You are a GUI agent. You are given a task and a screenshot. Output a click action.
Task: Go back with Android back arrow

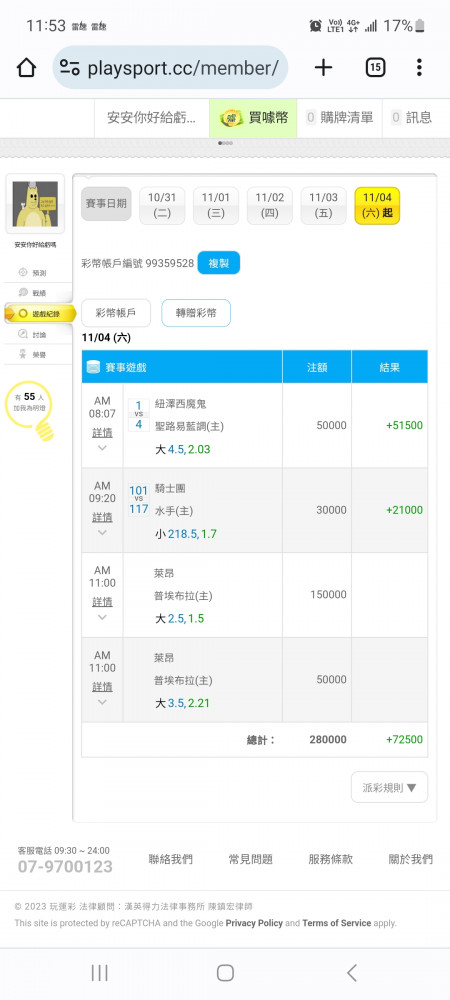pyautogui.click(x=352, y=972)
